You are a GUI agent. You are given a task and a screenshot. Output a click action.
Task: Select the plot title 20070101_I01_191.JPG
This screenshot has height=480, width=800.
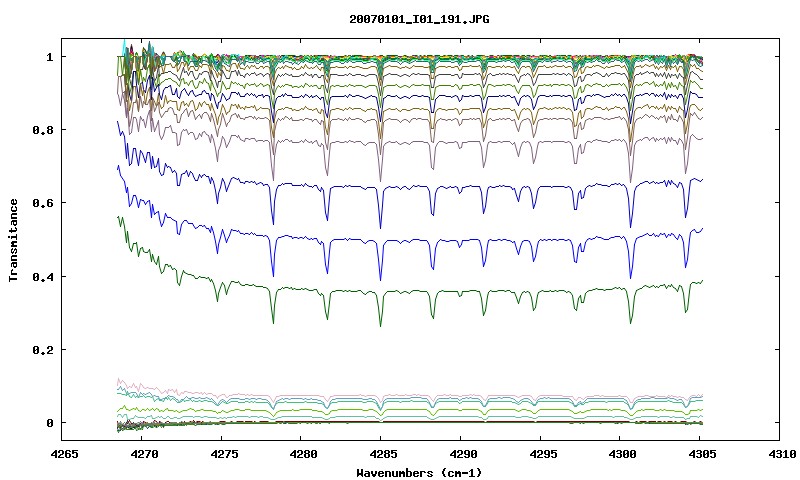click(419, 19)
